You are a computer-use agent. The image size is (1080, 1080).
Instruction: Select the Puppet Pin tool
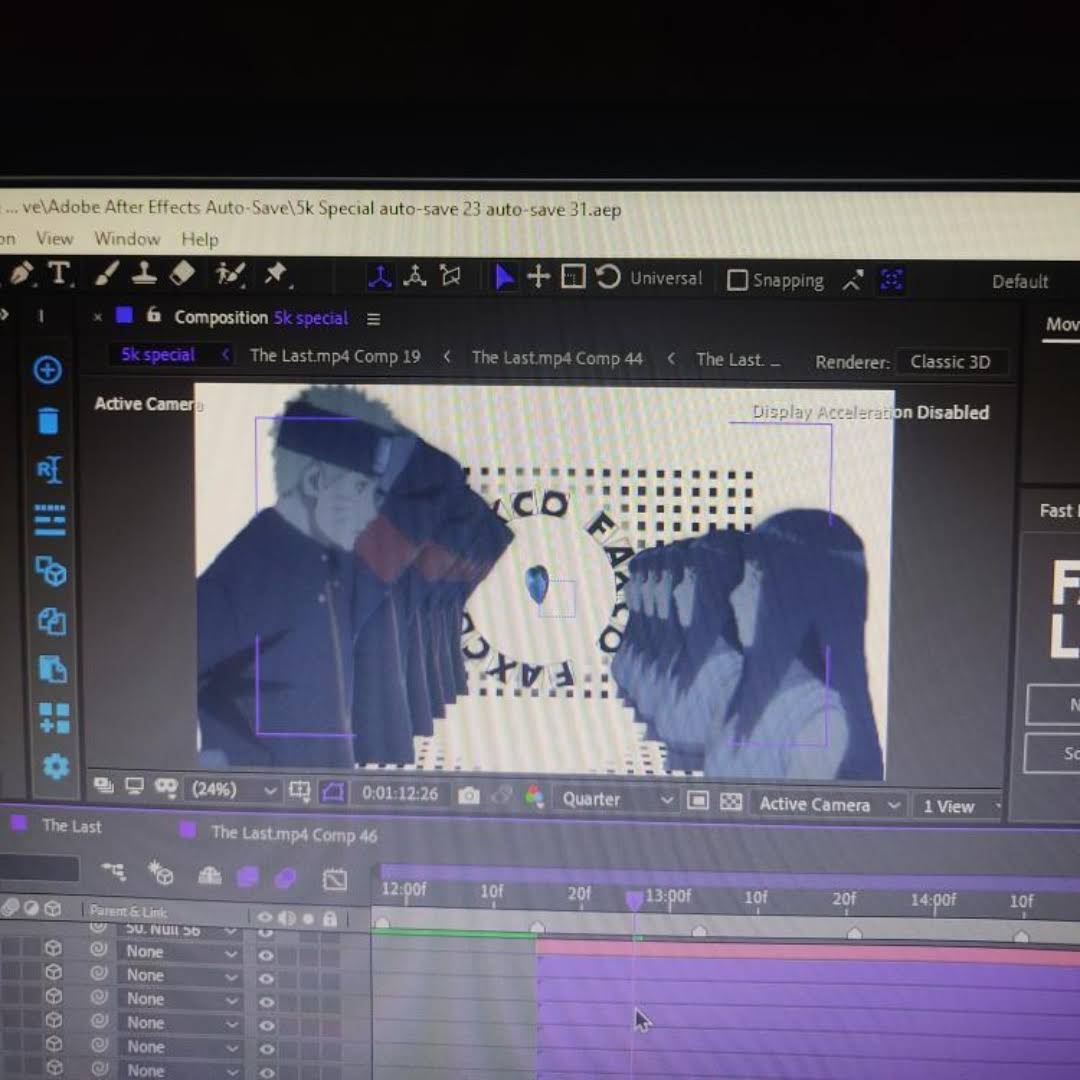(x=276, y=275)
